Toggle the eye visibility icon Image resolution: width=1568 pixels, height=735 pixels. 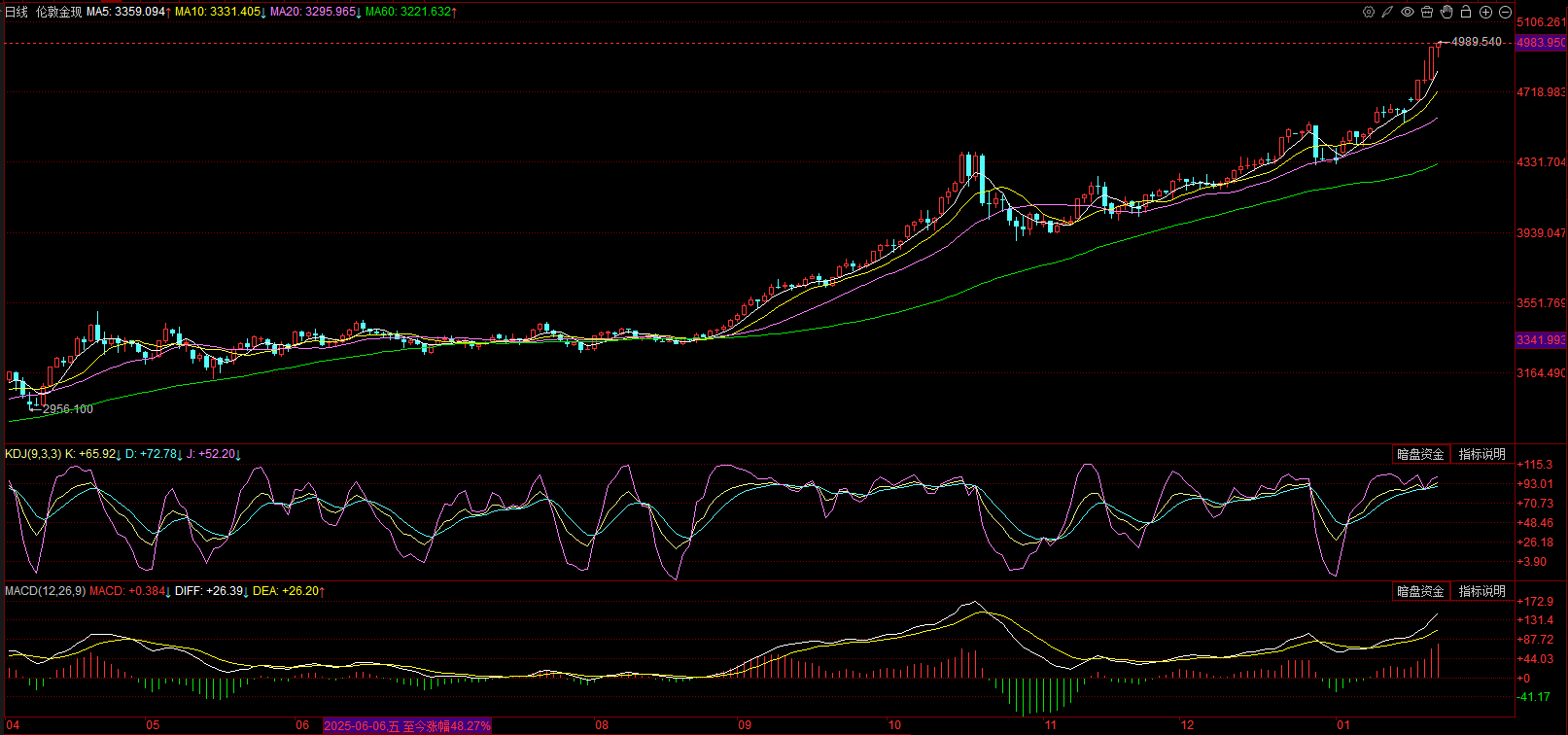coord(1408,12)
